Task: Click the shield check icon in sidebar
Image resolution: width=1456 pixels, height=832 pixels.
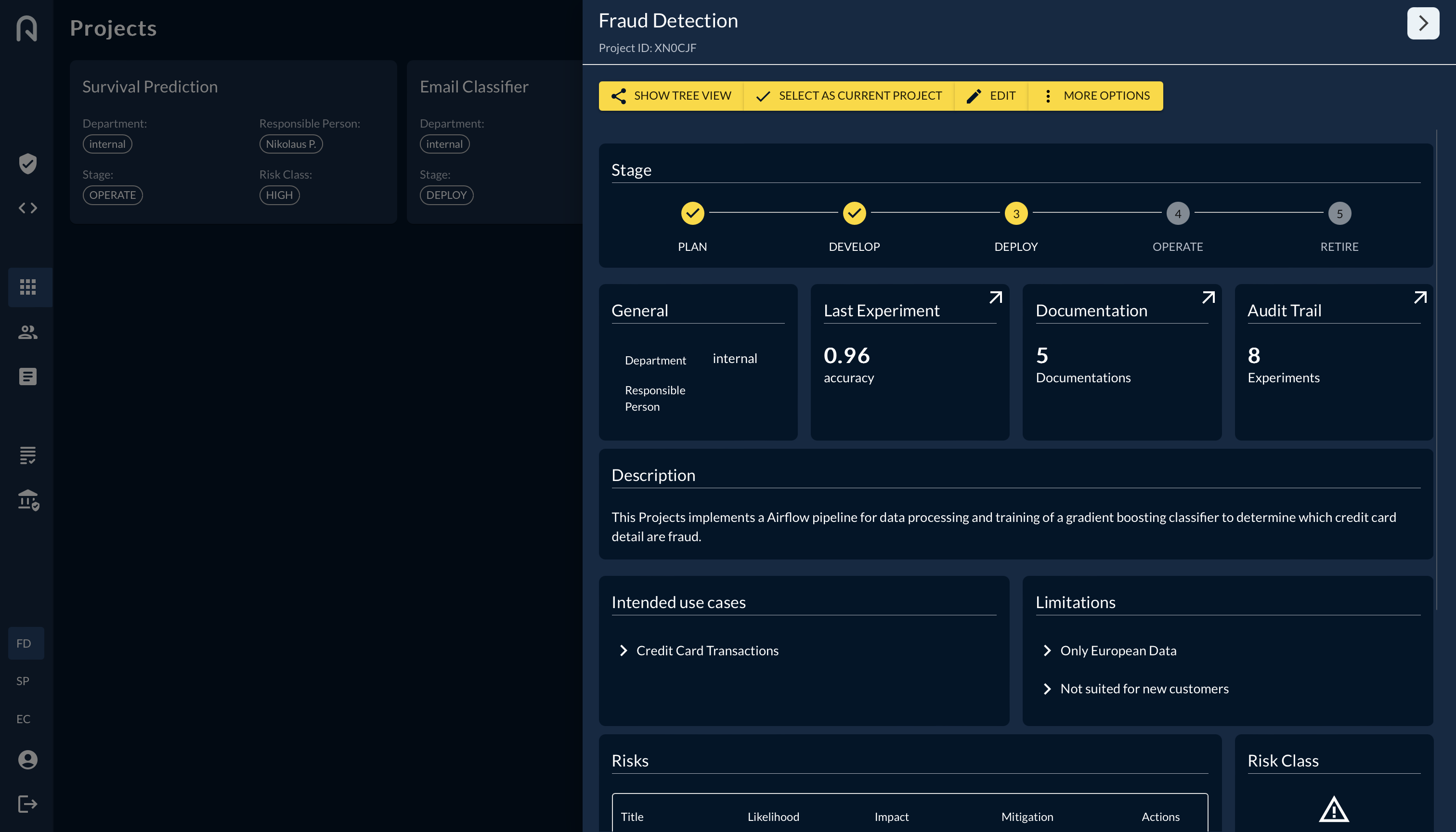Action: click(27, 163)
